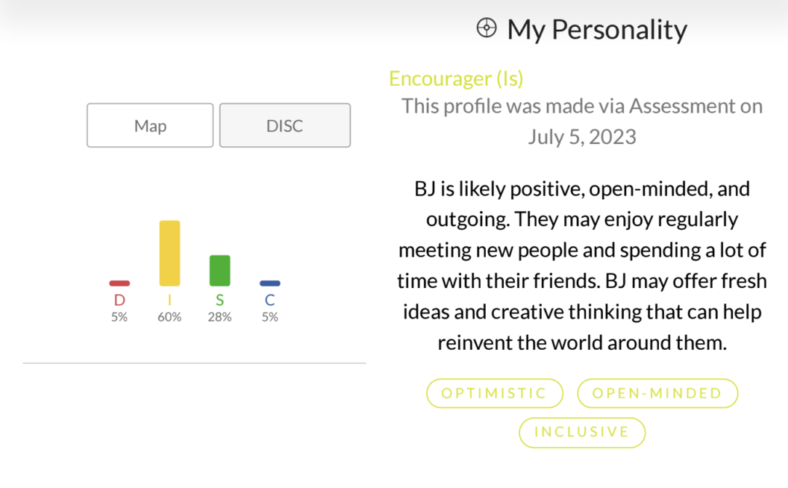788x488 pixels.
Task: Click the crosshair icon beside My Personality
Action: [486, 28]
